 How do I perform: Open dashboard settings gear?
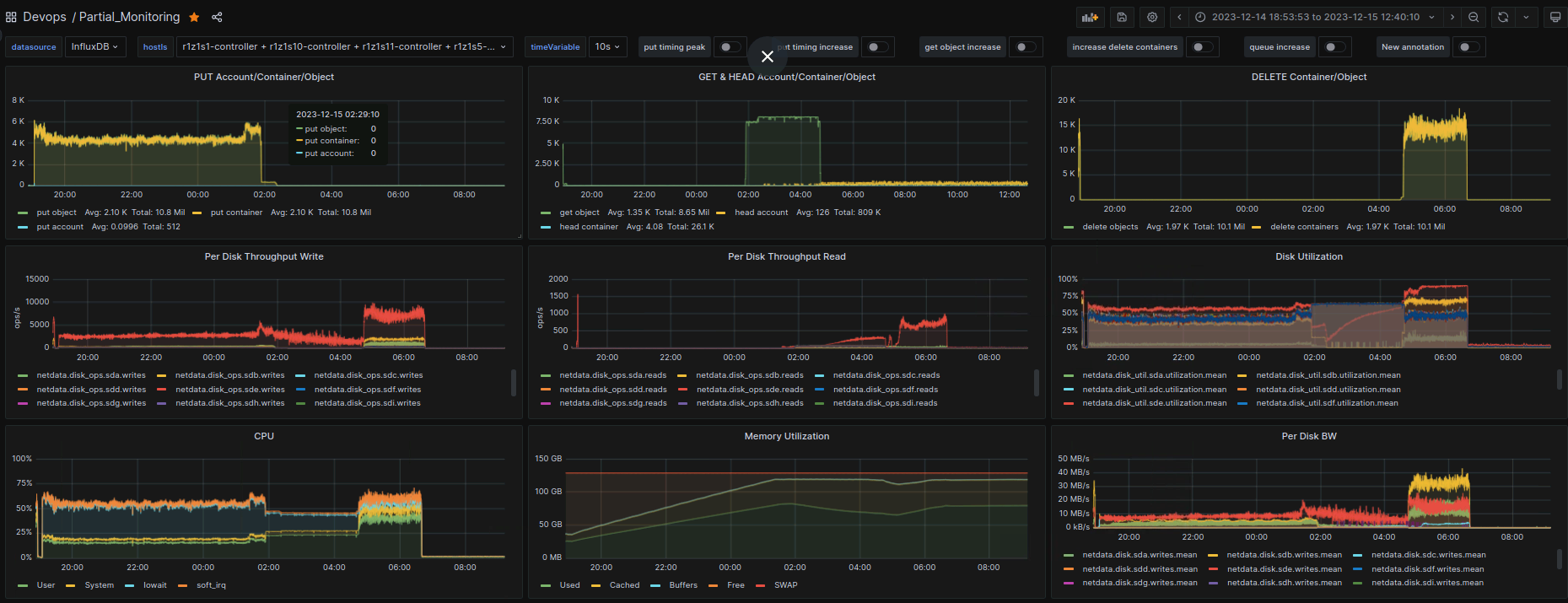1152,17
